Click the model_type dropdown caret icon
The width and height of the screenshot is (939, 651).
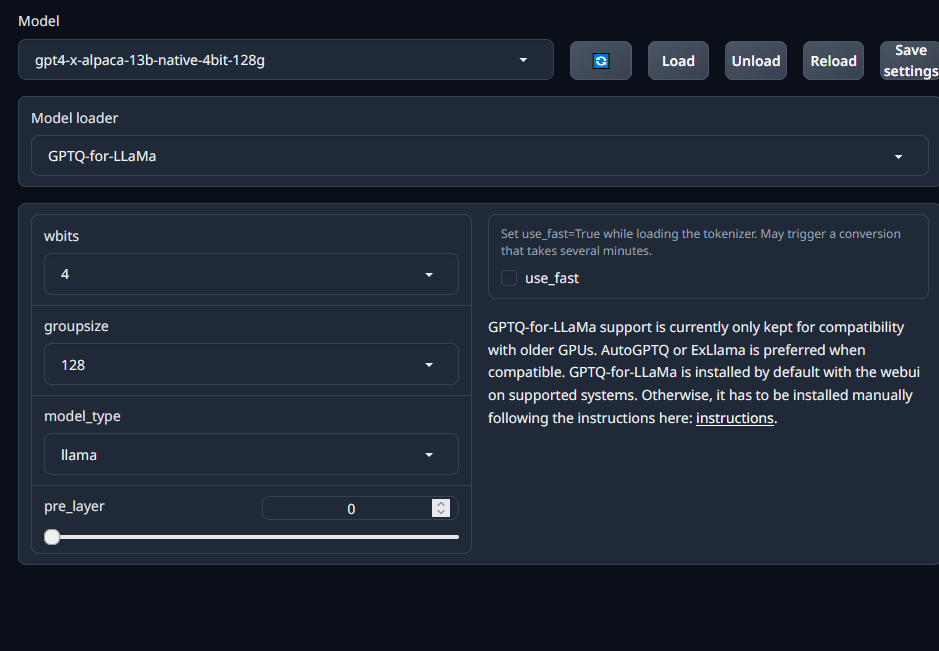pos(429,455)
